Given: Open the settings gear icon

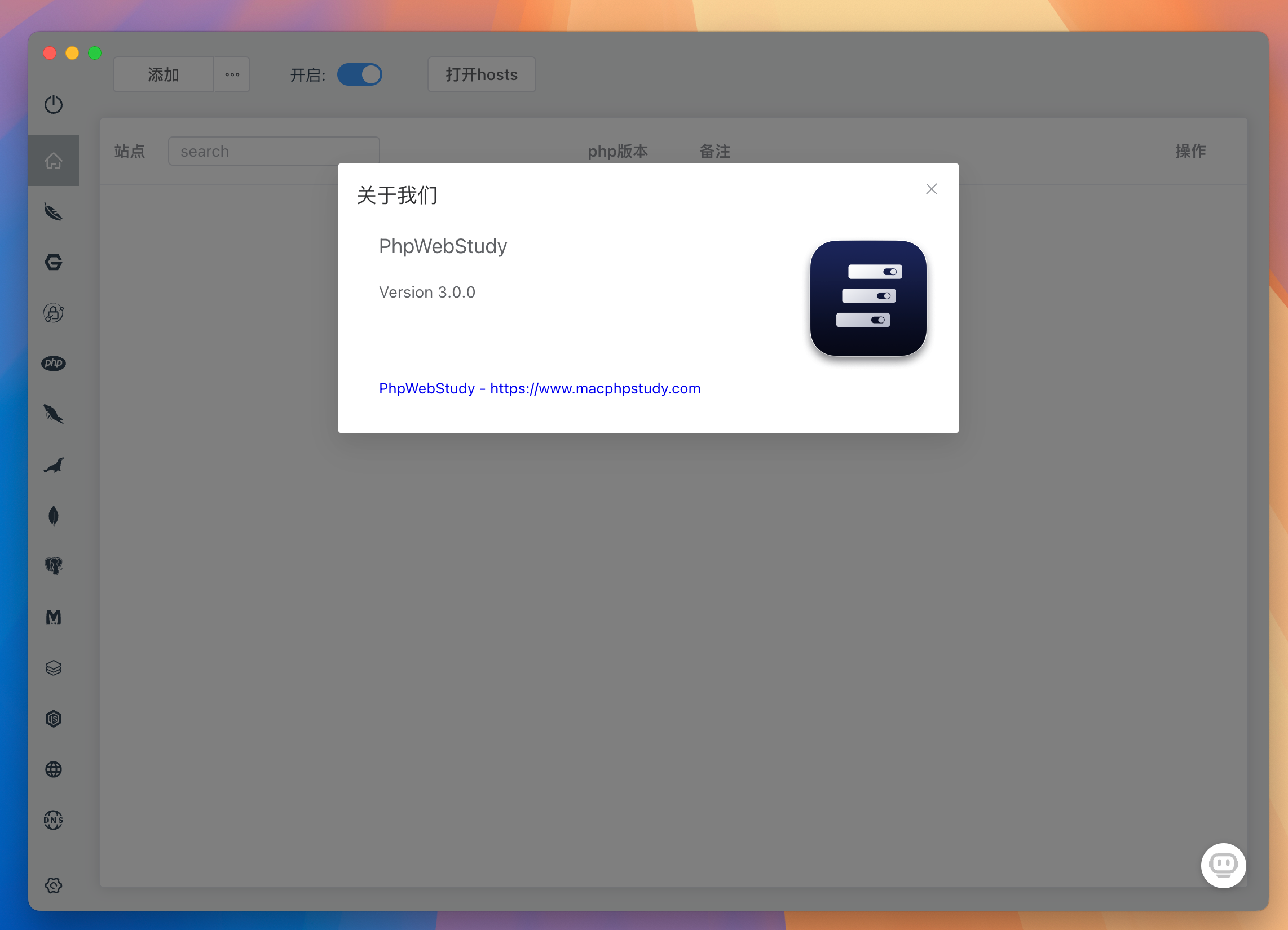Looking at the screenshot, I should coord(54,885).
